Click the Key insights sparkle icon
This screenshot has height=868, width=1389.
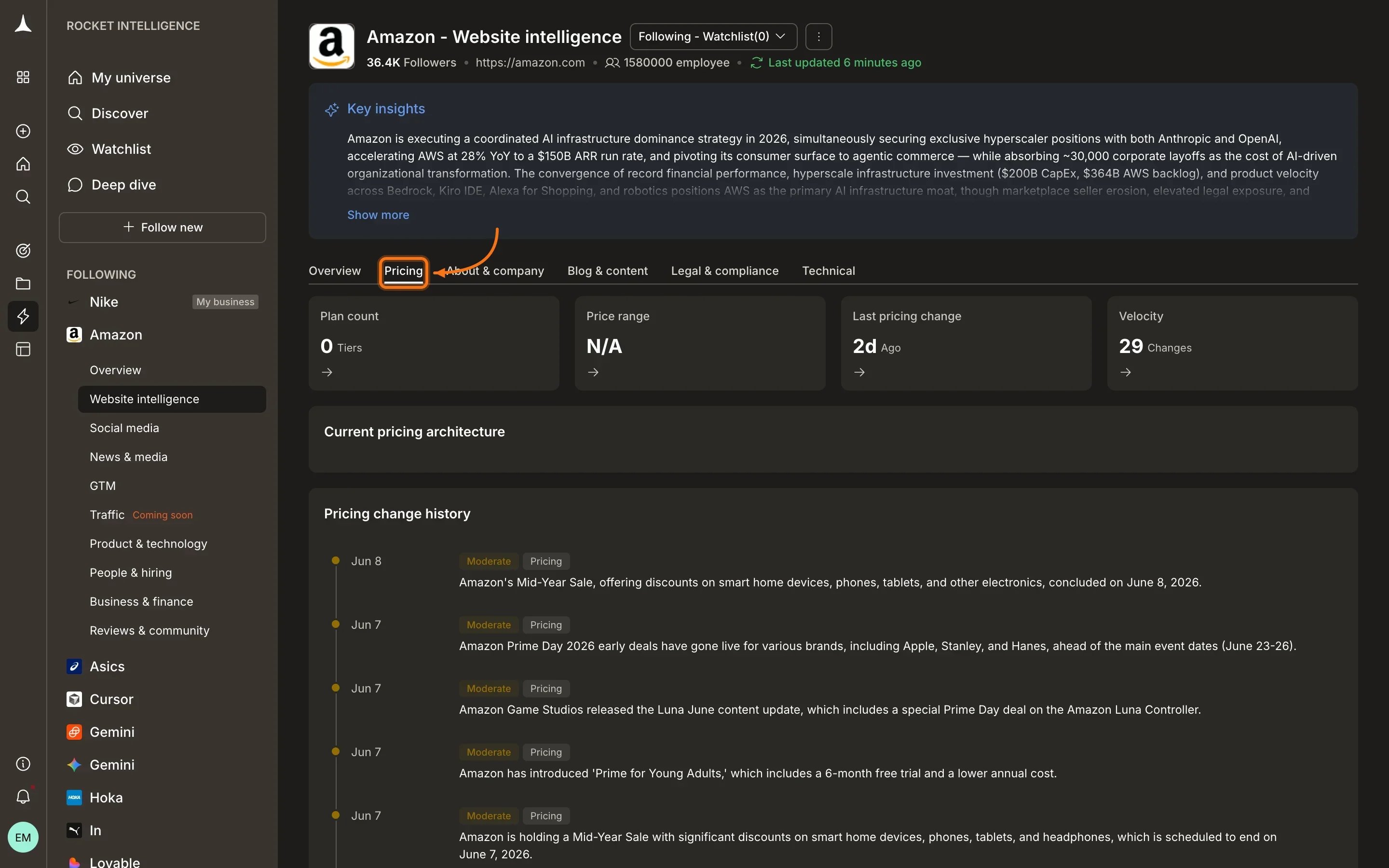332,109
